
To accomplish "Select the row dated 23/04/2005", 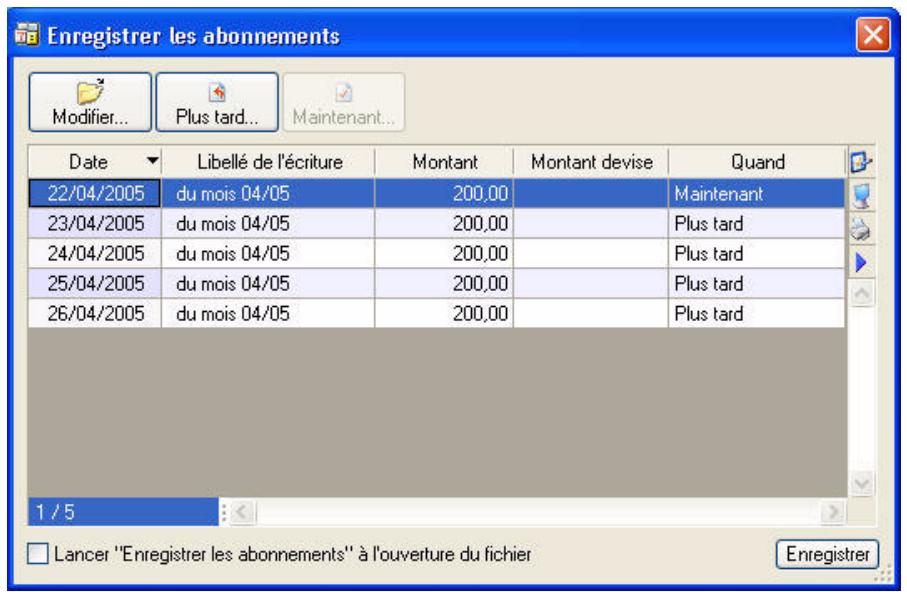I will click(437, 223).
